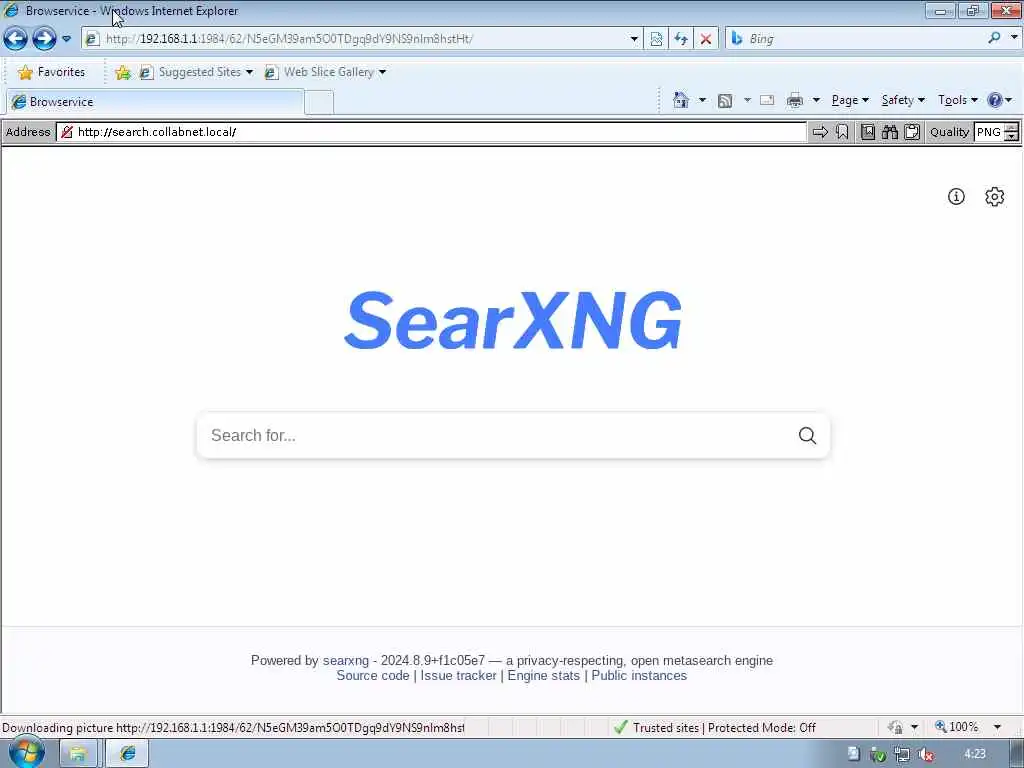This screenshot has height=768, width=1024.
Task: Open SearXNG preferences gear icon
Action: tap(994, 197)
